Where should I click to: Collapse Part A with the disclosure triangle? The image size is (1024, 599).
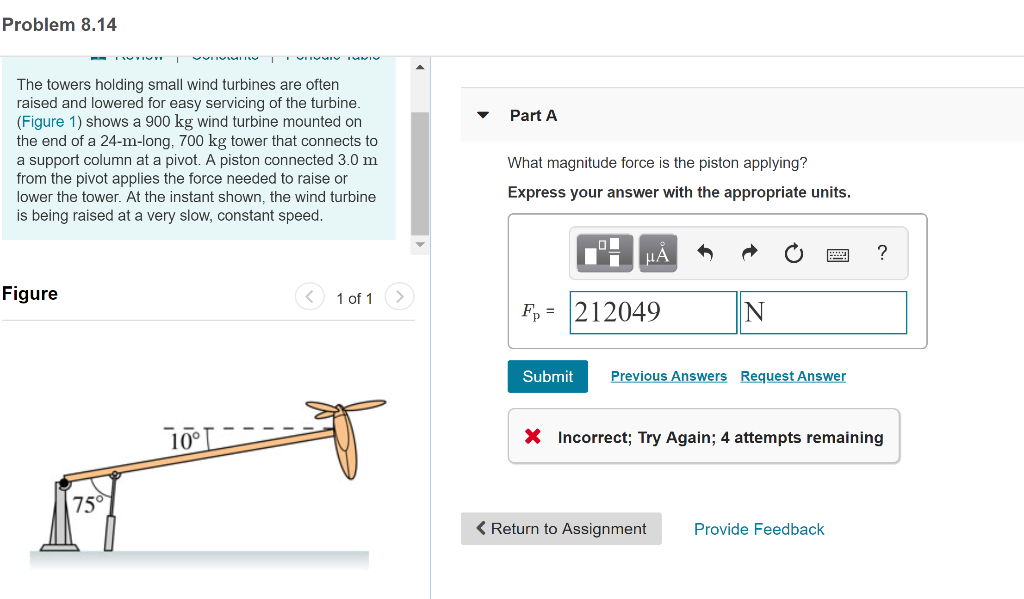tap(483, 115)
